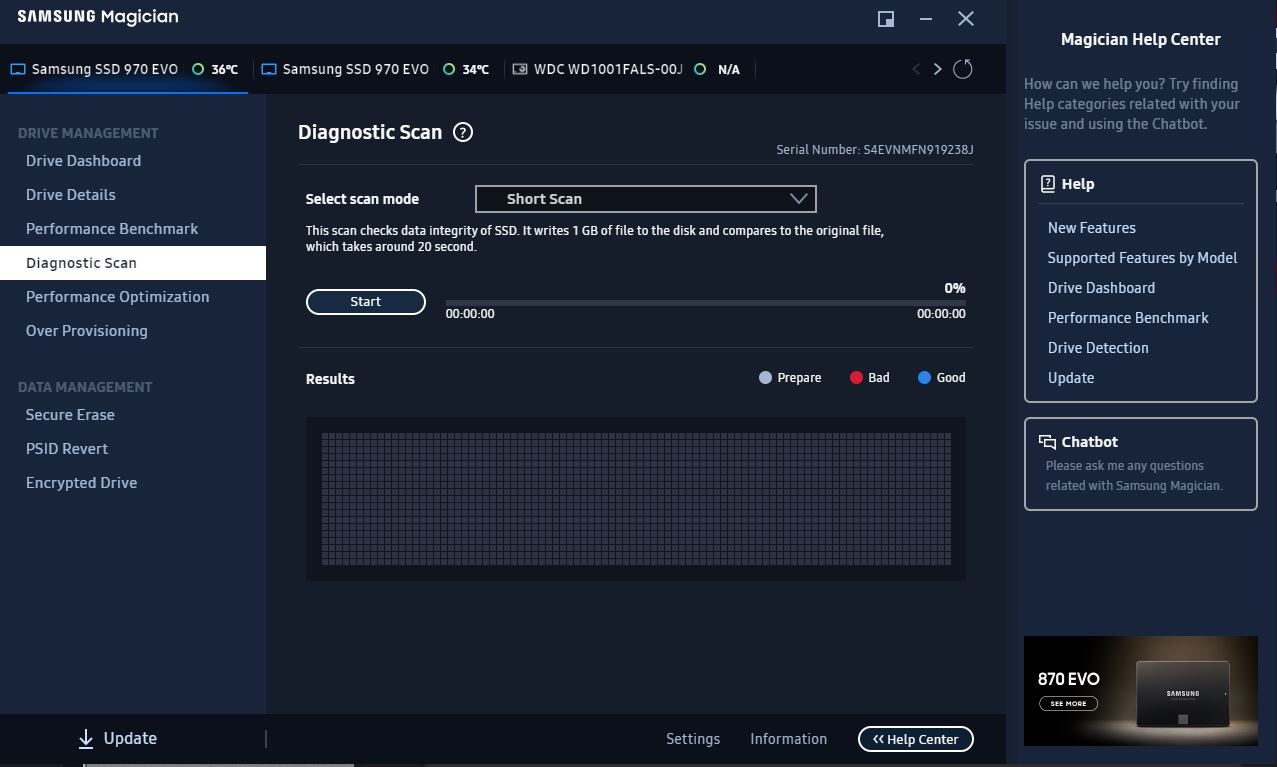Click the Samsung Magician title logo
1277x767 pixels.
click(x=98, y=17)
